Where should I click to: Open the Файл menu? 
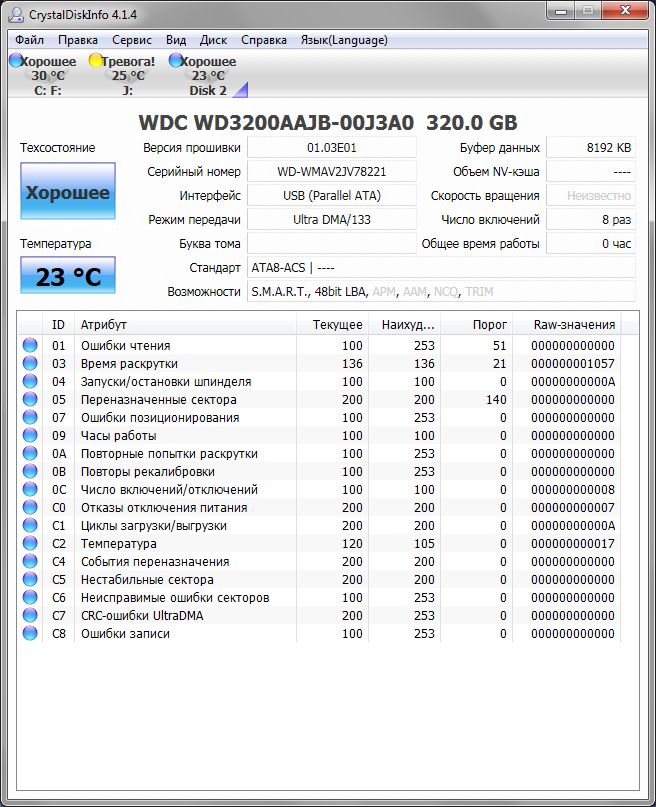click(x=29, y=40)
